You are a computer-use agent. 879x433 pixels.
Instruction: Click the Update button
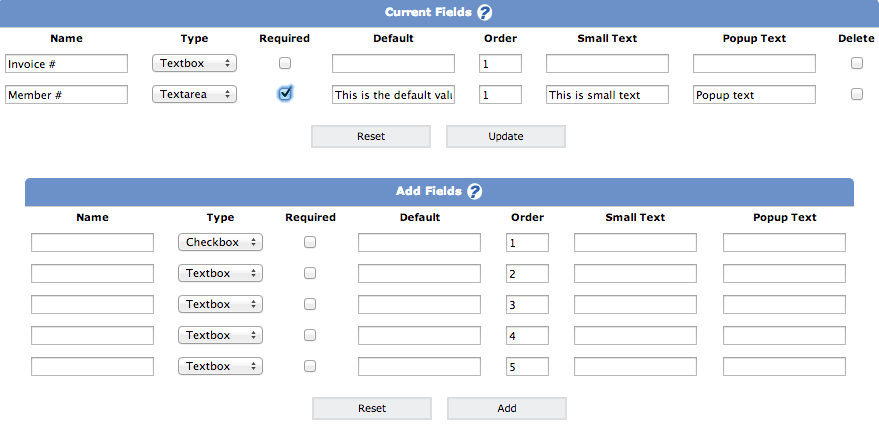point(506,136)
